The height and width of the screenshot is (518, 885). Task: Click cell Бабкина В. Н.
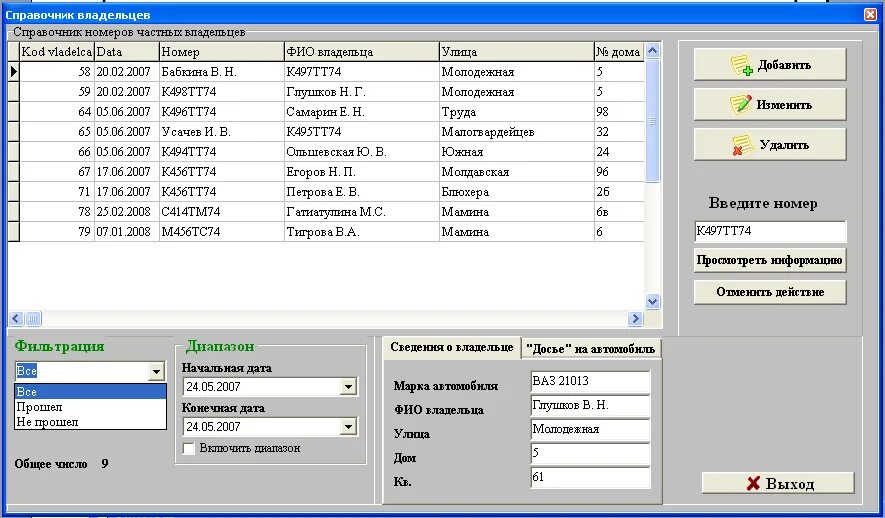[222, 72]
